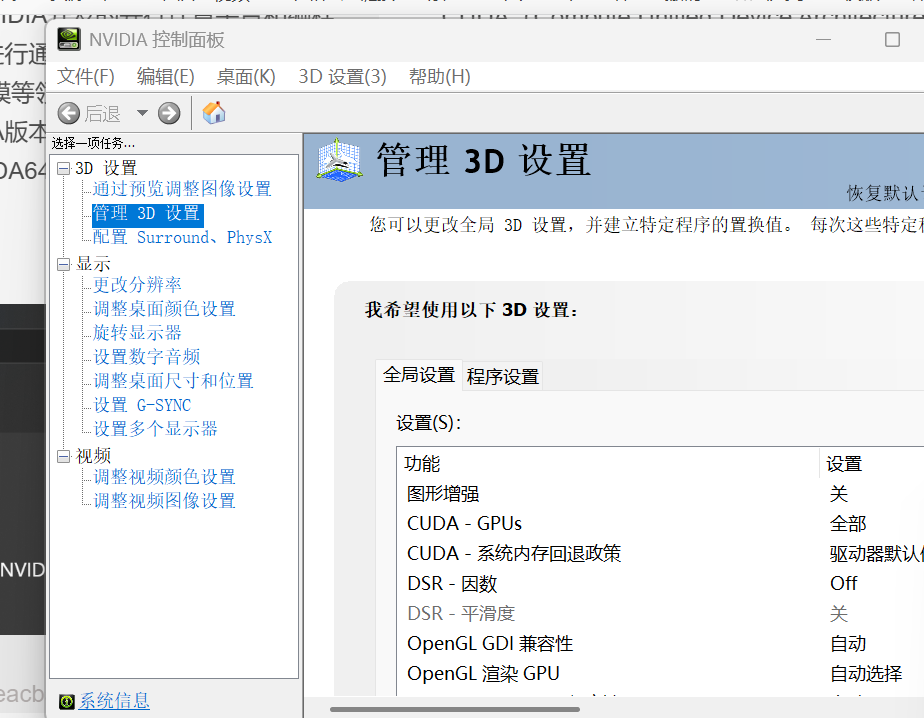Minimize the NVIDIA 控制面板 window

click(x=823, y=39)
